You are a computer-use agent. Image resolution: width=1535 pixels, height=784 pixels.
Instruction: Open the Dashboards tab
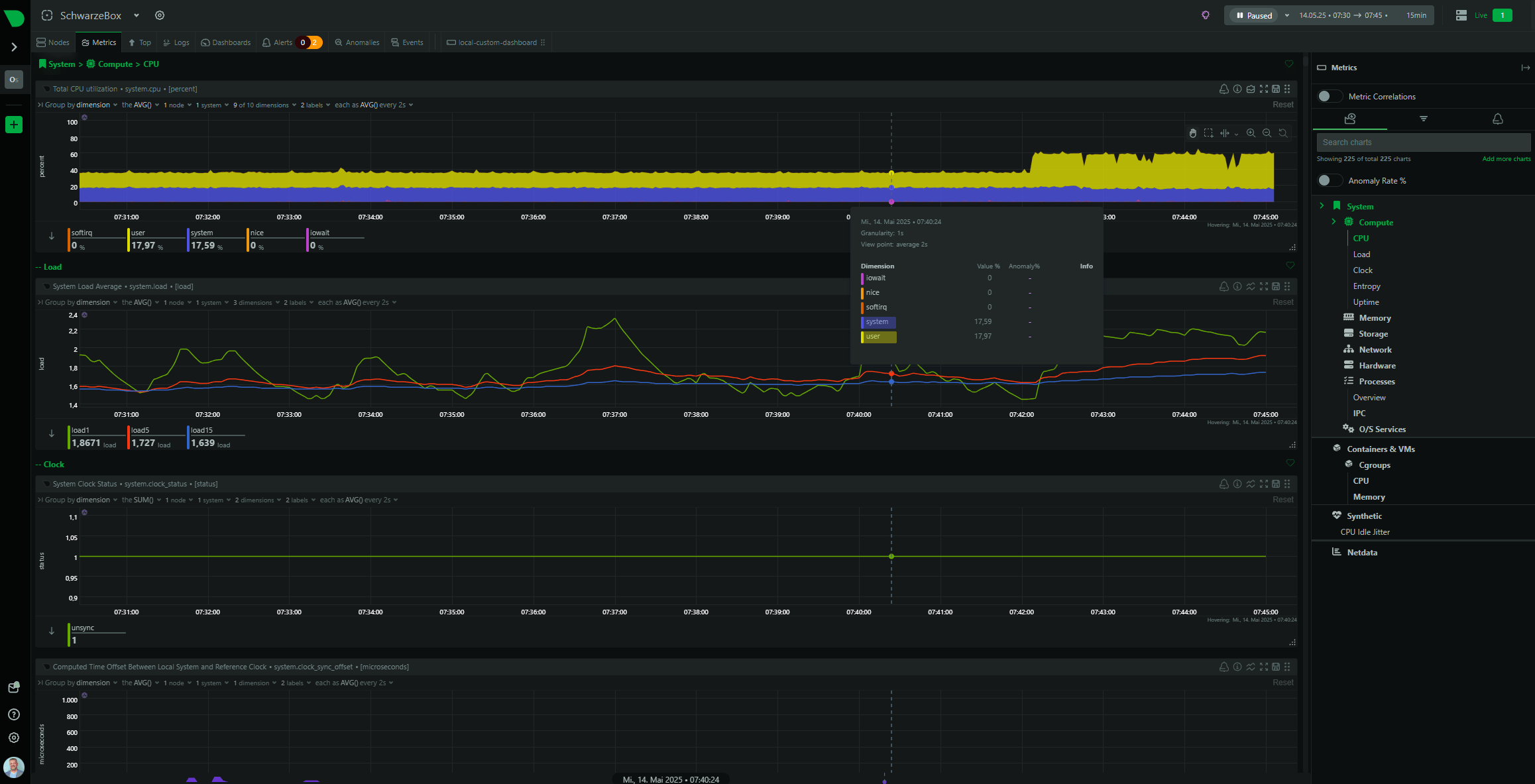click(226, 42)
